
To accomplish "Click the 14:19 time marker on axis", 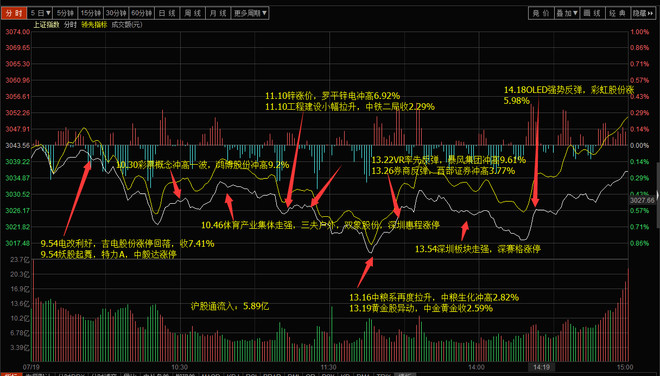I will click(541, 367).
